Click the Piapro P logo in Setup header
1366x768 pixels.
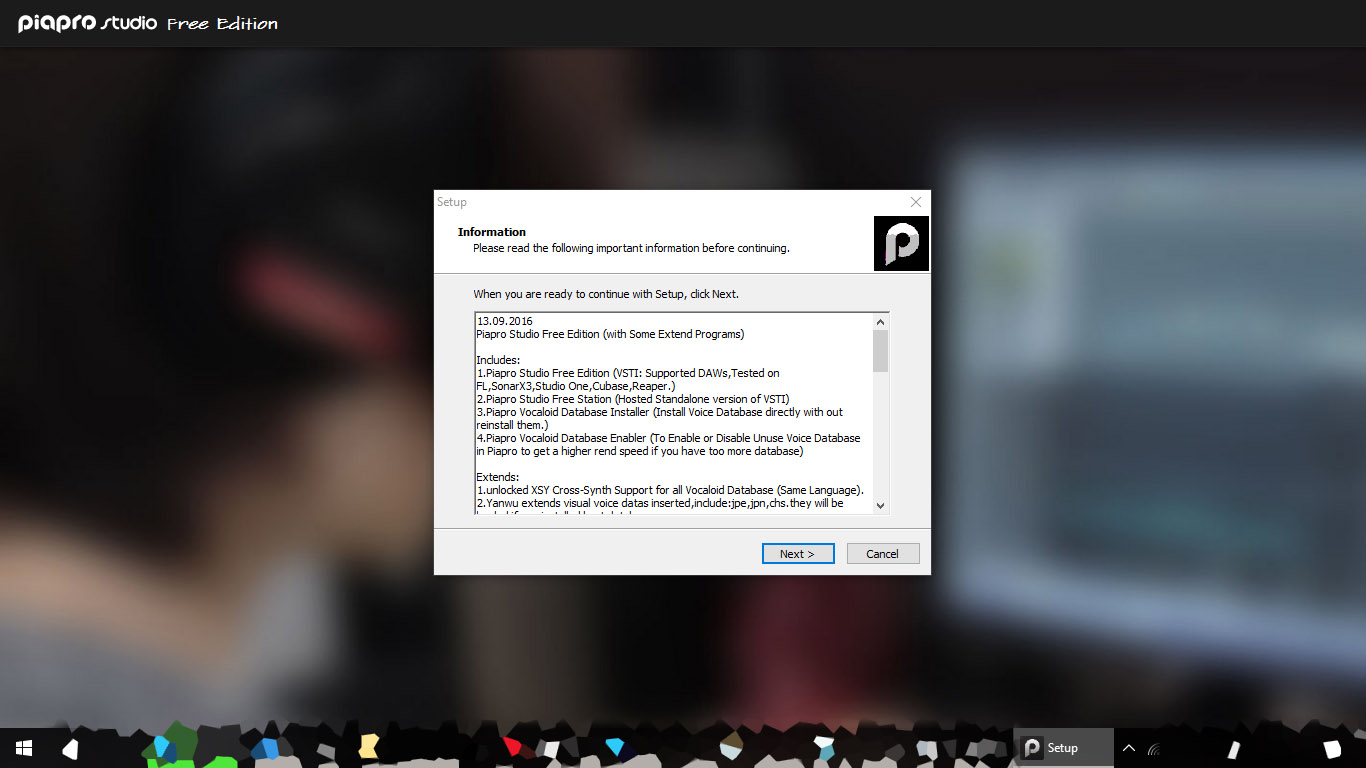[x=901, y=243]
